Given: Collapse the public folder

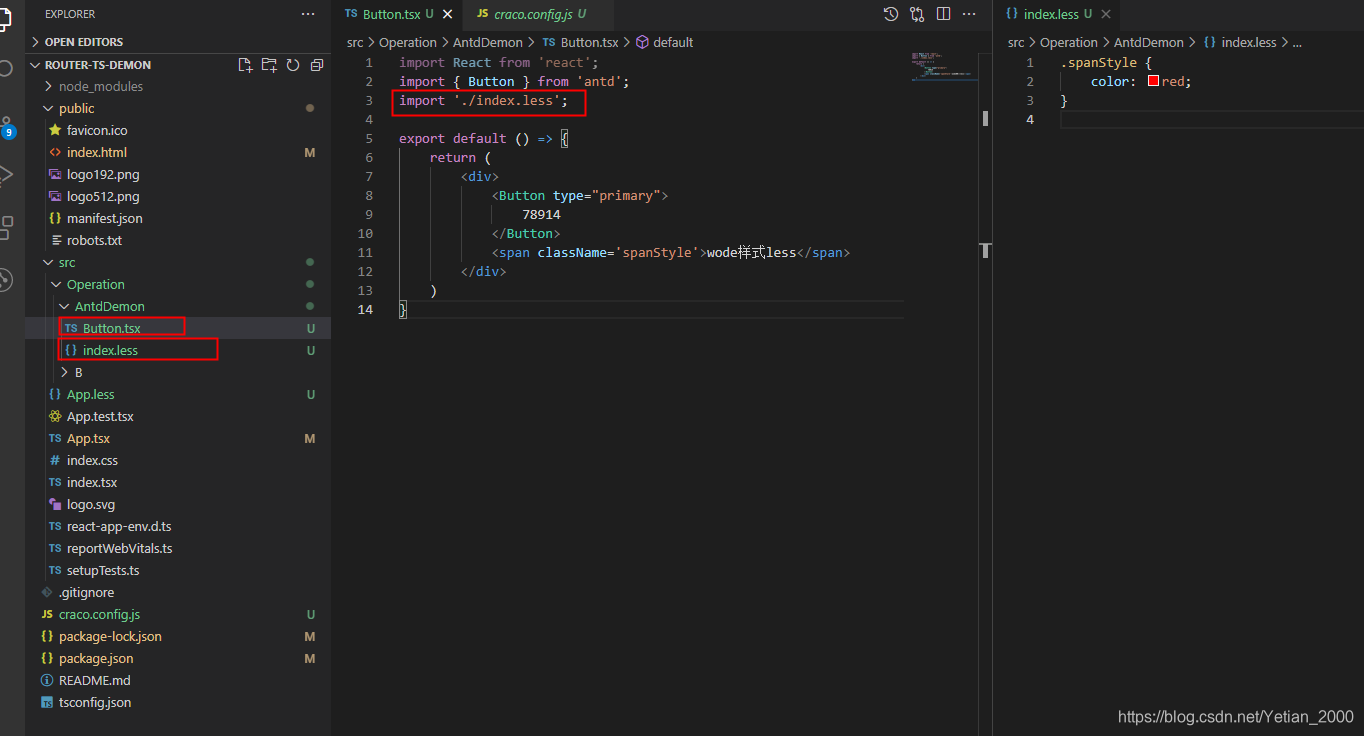Looking at the screenshot, I should coord(76,109).
